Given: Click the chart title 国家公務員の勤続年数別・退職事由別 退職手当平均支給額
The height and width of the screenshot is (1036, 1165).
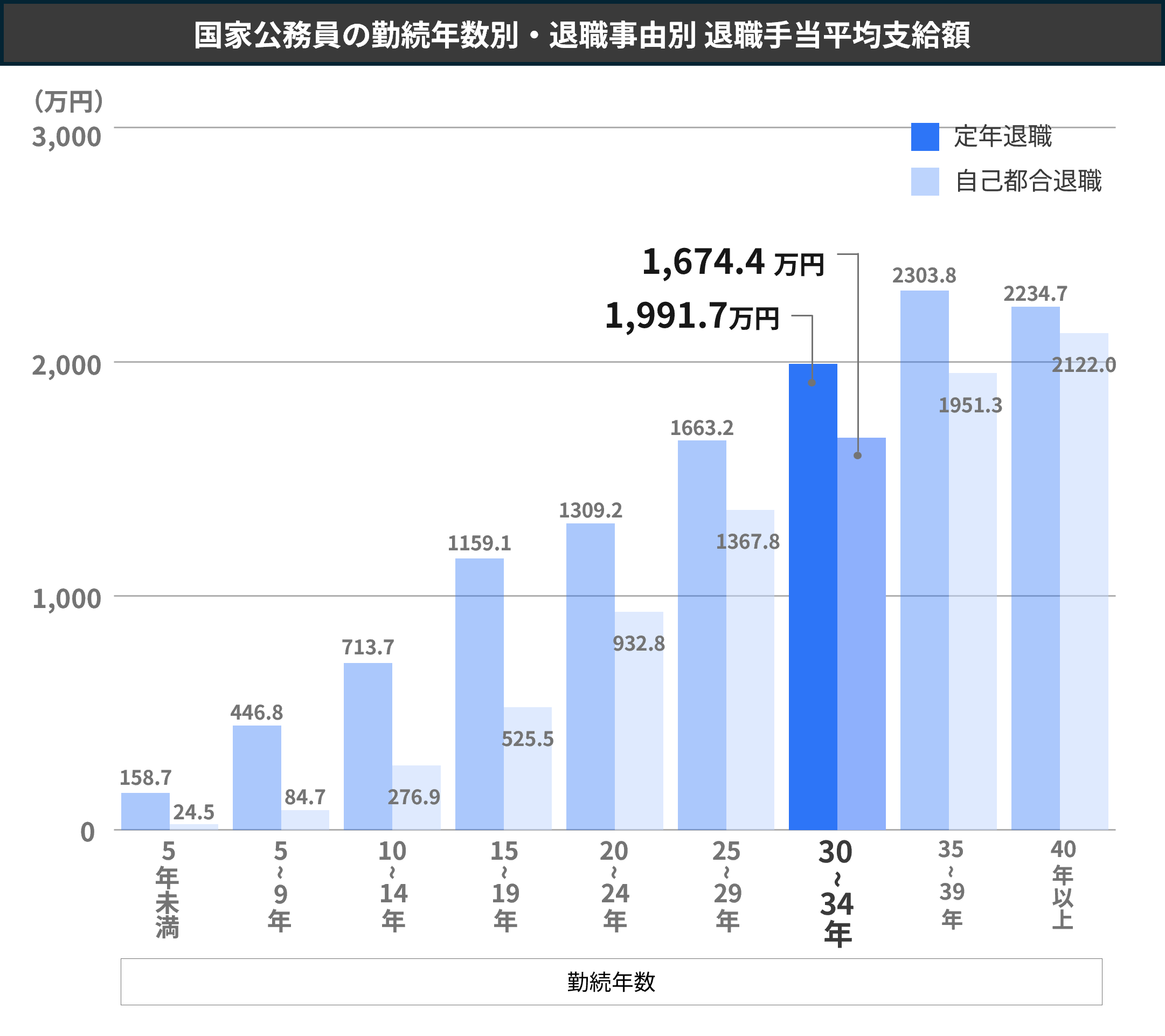Looking at the screenshot, I should (582, 35).
